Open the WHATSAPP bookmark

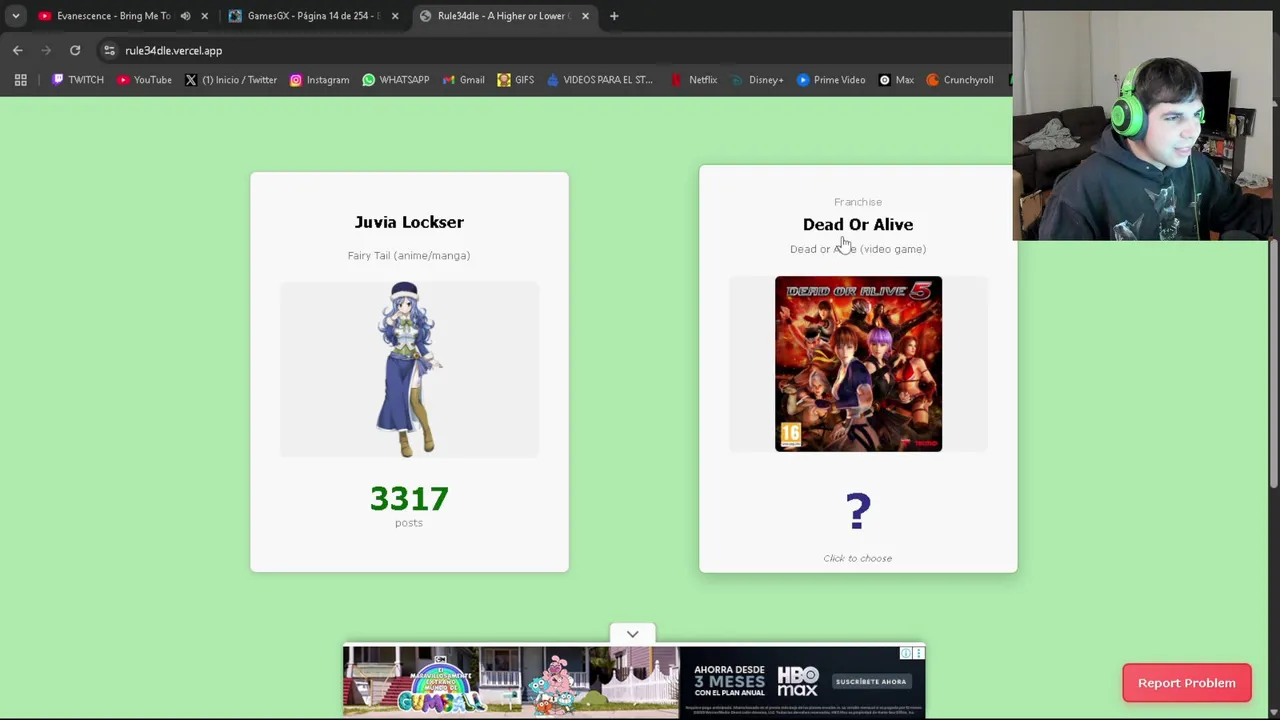click(395, 80)
